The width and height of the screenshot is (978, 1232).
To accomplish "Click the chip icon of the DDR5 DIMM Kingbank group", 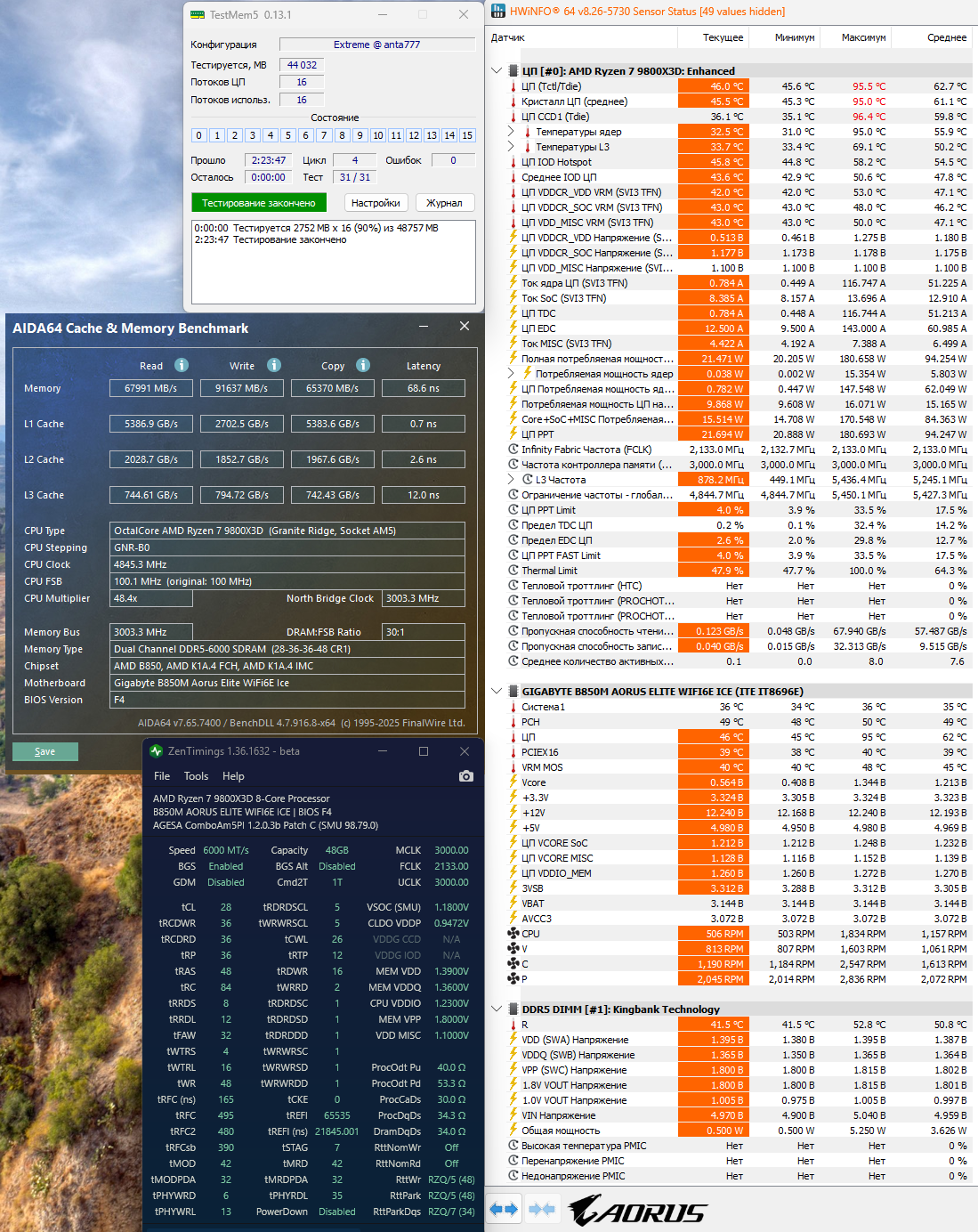I will tap(513, 1009).
